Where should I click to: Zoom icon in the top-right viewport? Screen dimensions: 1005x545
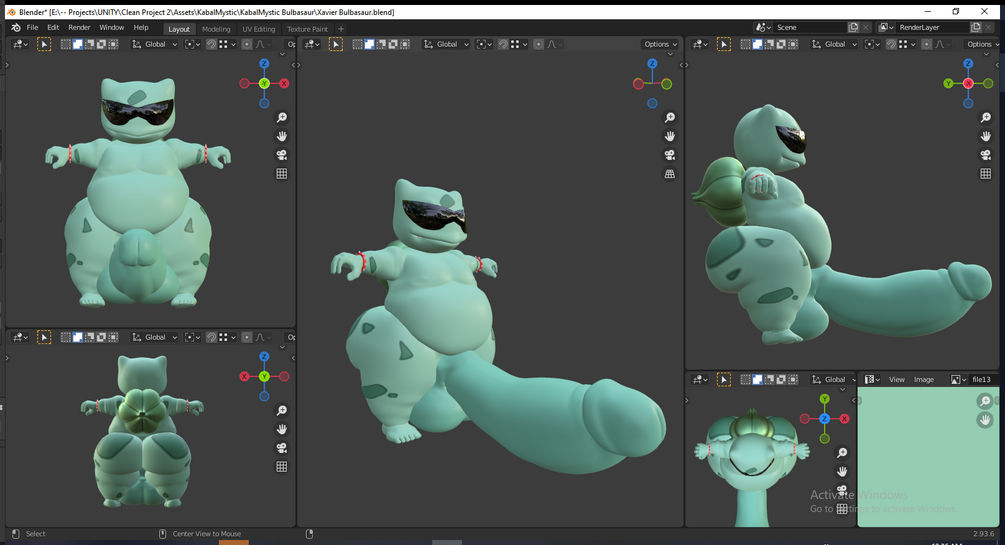[x=986, y=117]
